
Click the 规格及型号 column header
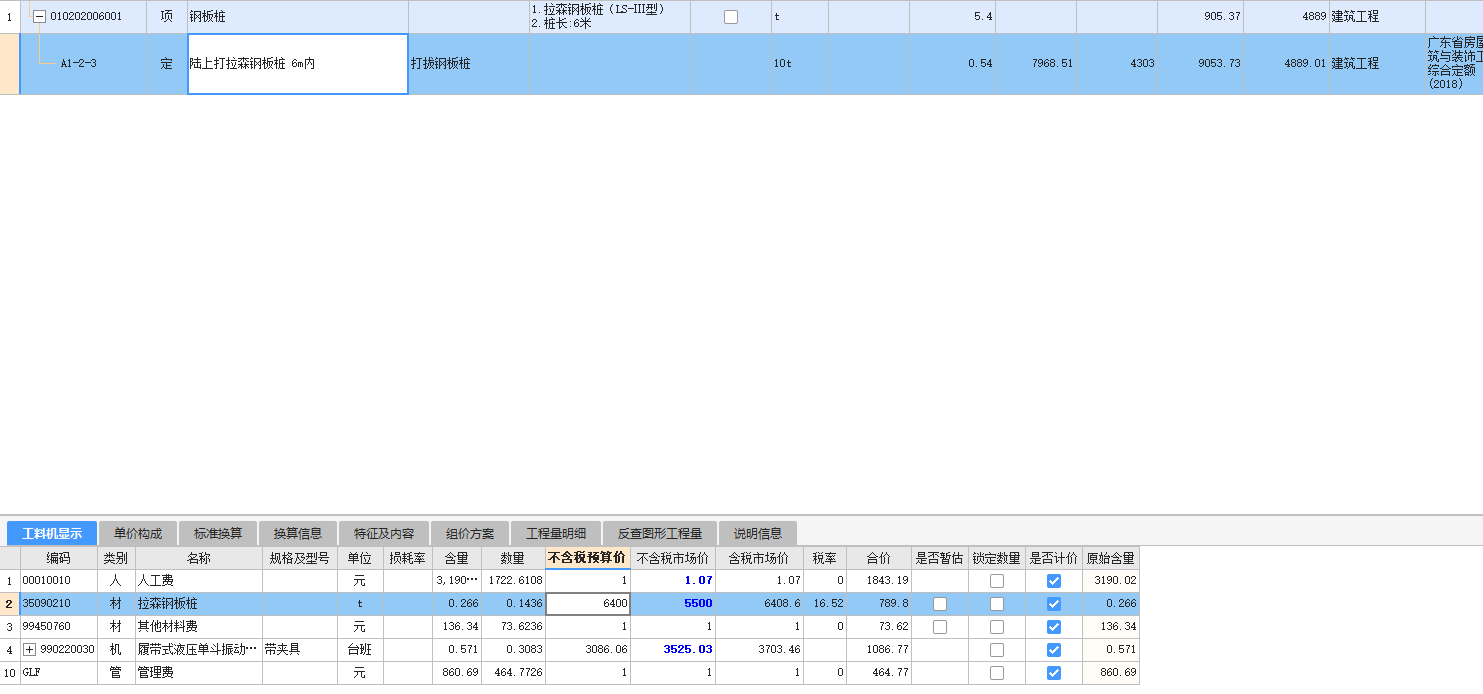pos(299,558)
